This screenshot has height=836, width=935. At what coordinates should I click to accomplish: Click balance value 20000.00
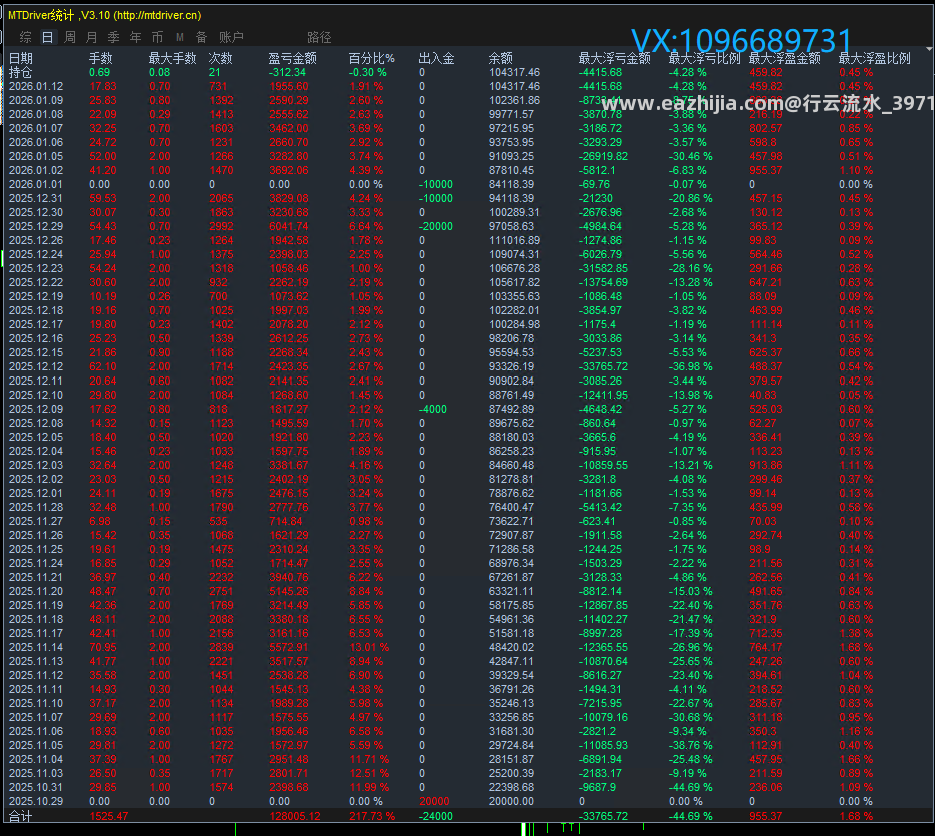coord(511,801)
